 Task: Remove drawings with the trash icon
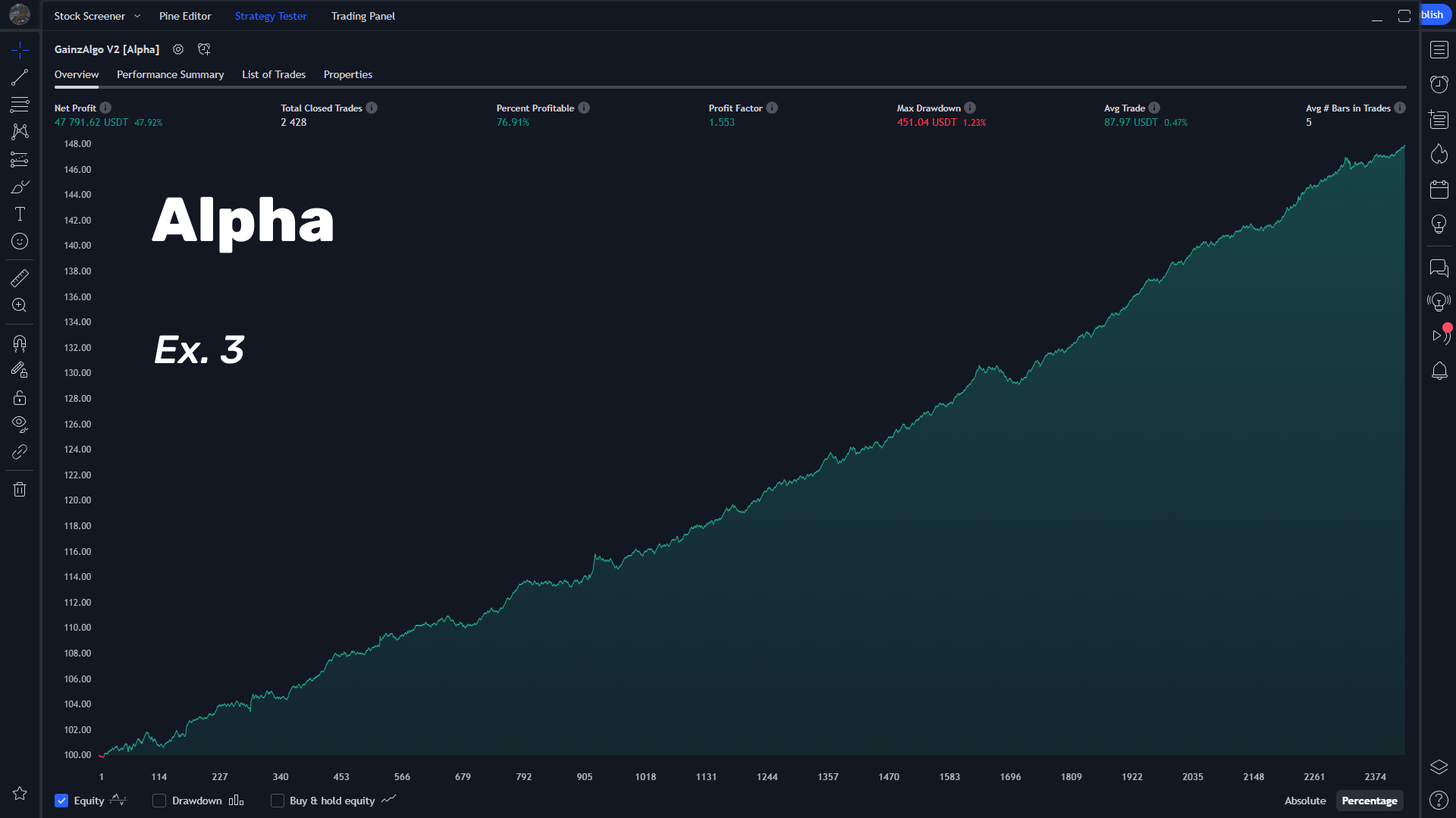[20, 490]
